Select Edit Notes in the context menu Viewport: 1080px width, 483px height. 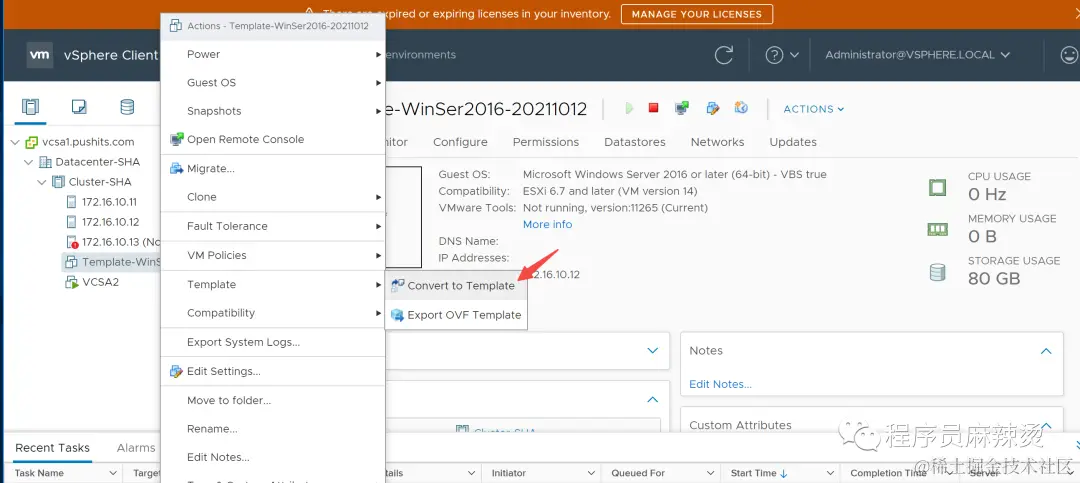click(272, 457)
